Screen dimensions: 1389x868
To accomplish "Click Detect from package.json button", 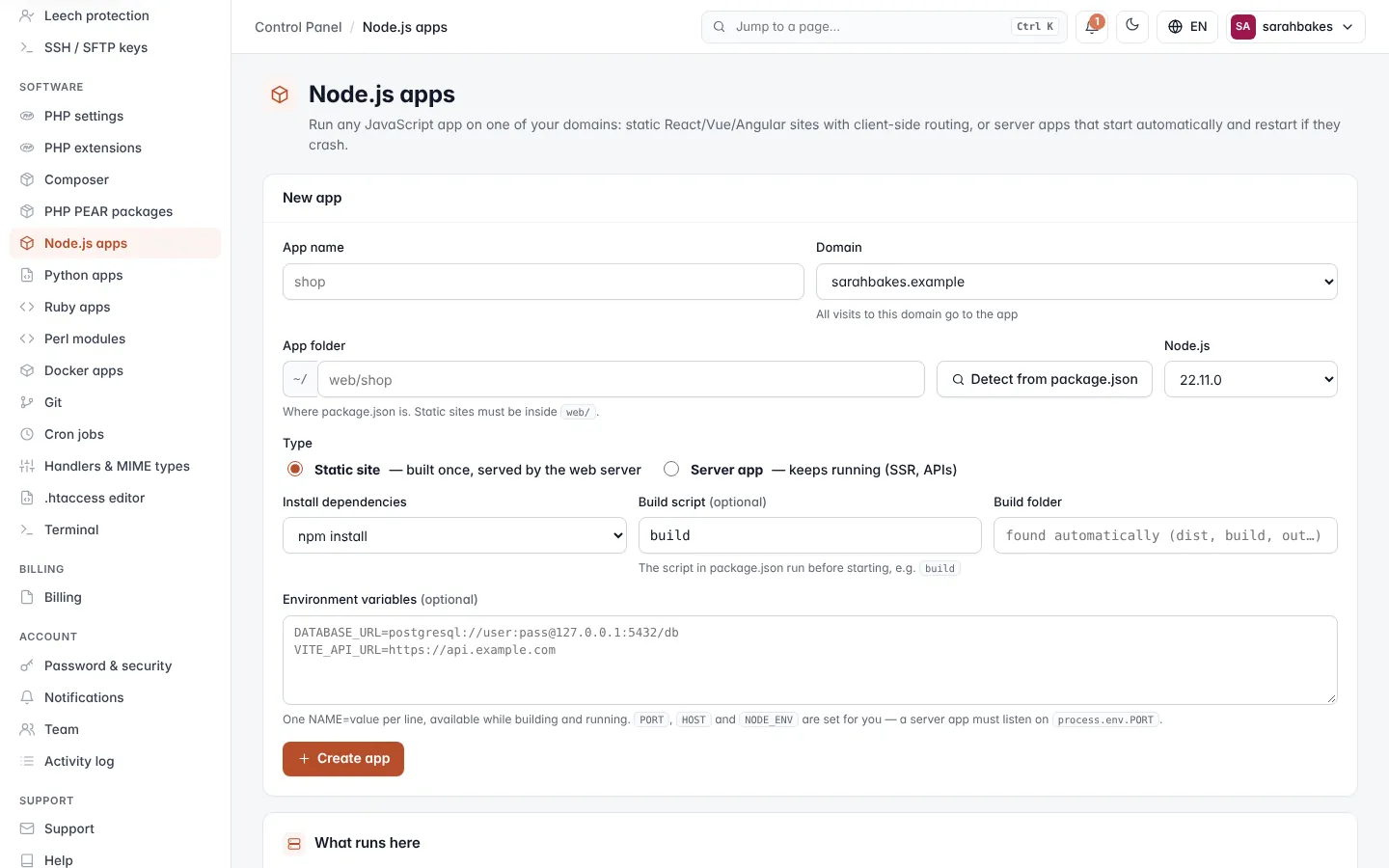I will (1045, 379).
